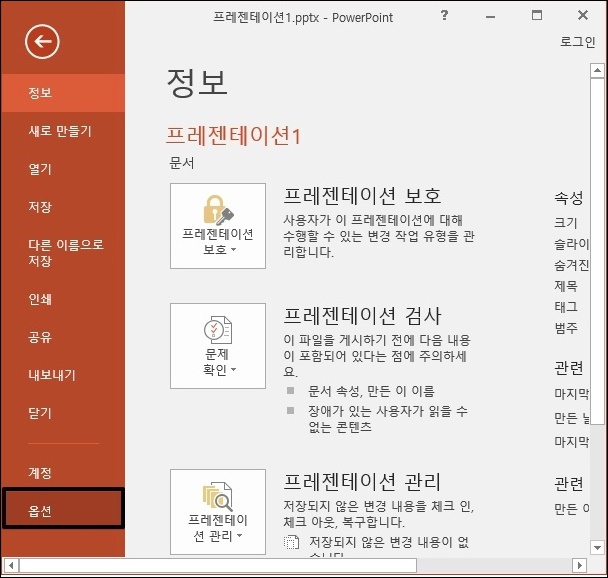Screen dimensions: 608x578
Task: Click the 문서 속성, 만든 이 이름 line
Action: click(371, 391)
